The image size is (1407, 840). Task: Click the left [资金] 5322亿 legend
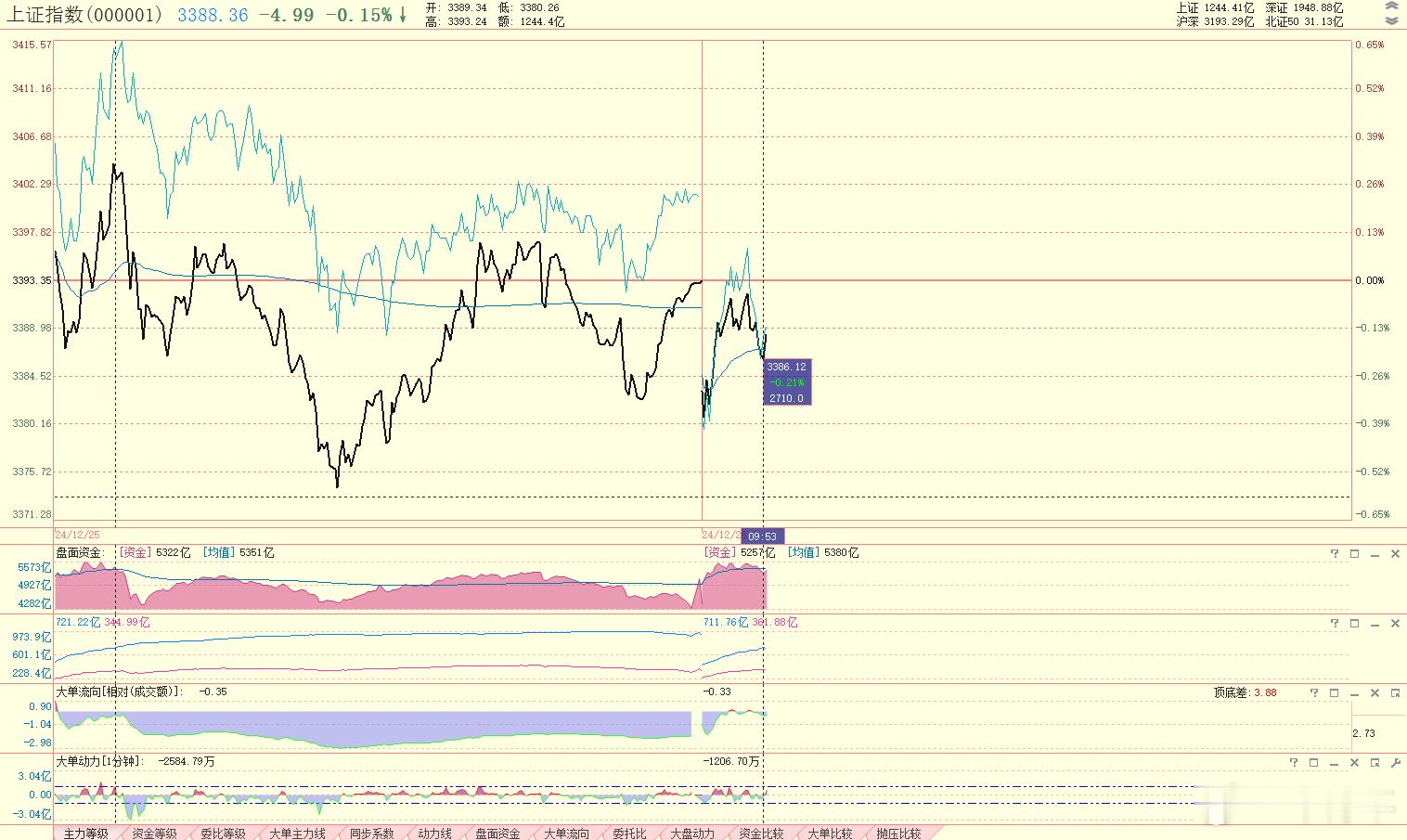point(154,552)
